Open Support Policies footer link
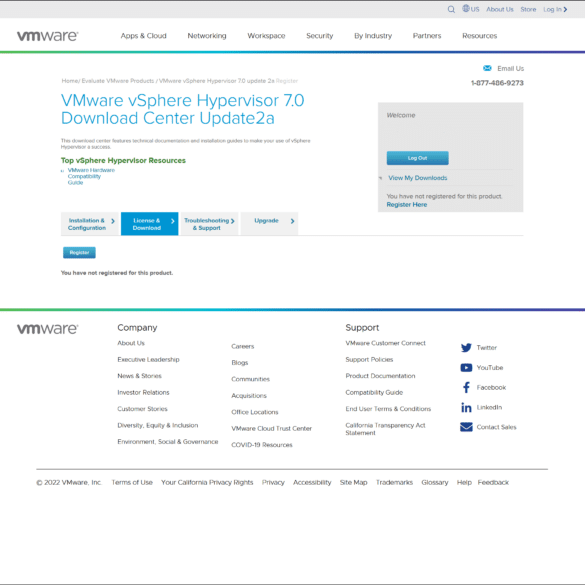This screenshot has height=585, width=585. (x=369, y=359)
